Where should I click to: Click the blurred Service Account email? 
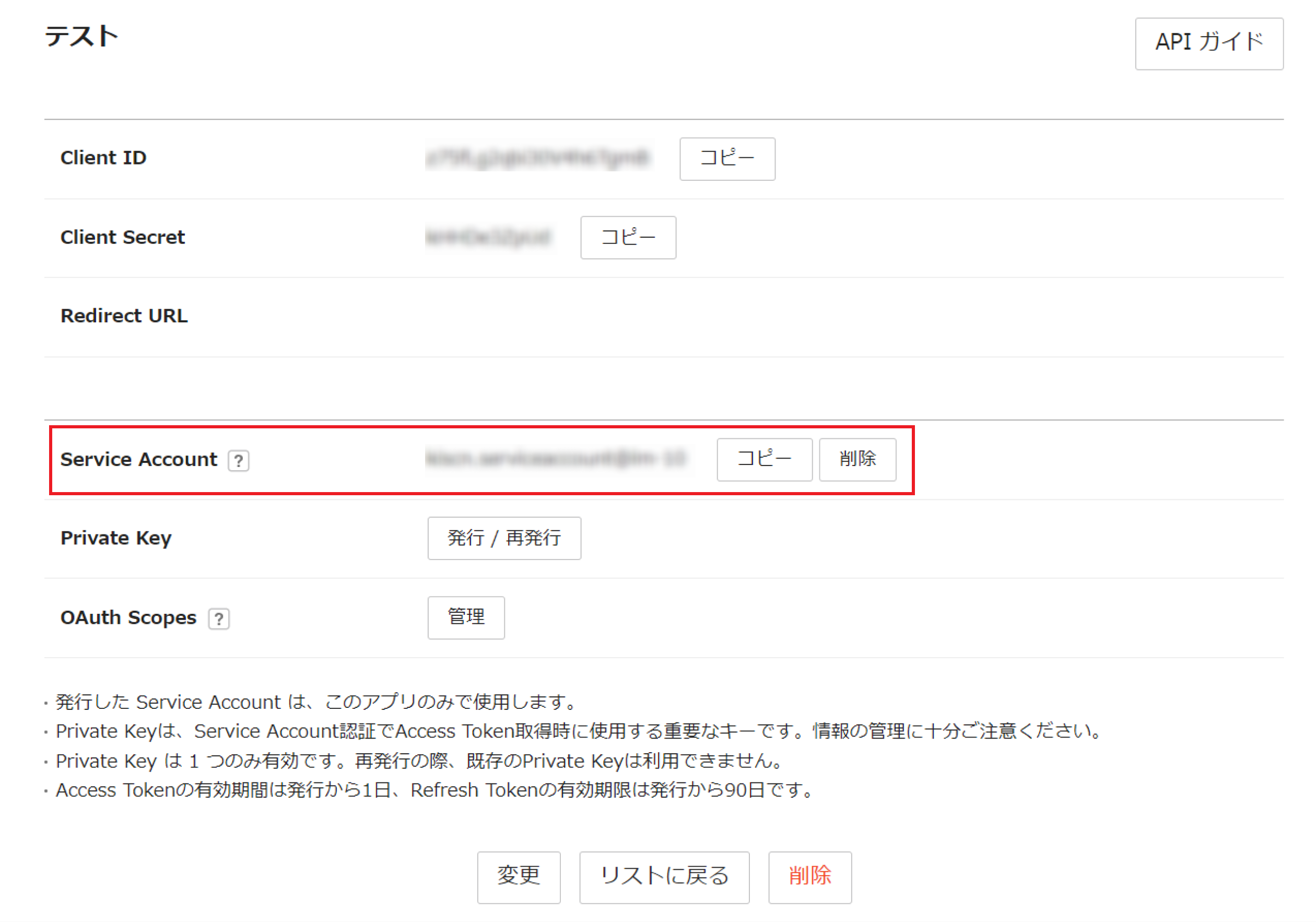pos(556,459)
